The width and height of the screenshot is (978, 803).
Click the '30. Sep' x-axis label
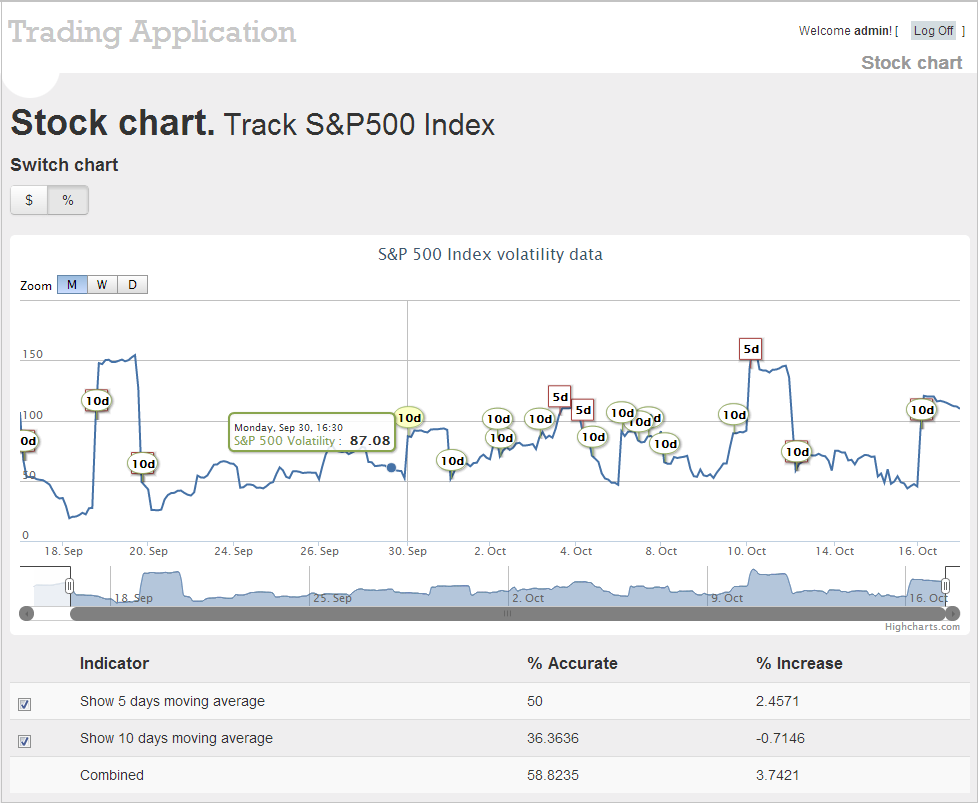tap(407, 551)
